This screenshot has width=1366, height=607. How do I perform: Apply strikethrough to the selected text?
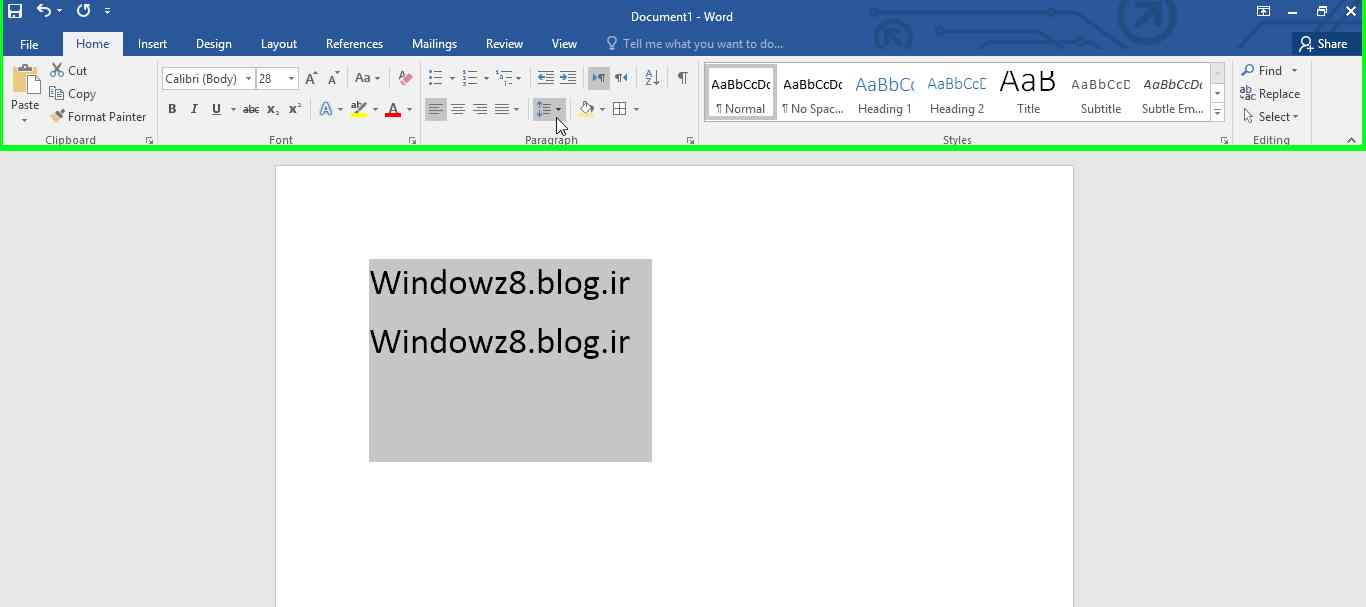pos(251,109)
